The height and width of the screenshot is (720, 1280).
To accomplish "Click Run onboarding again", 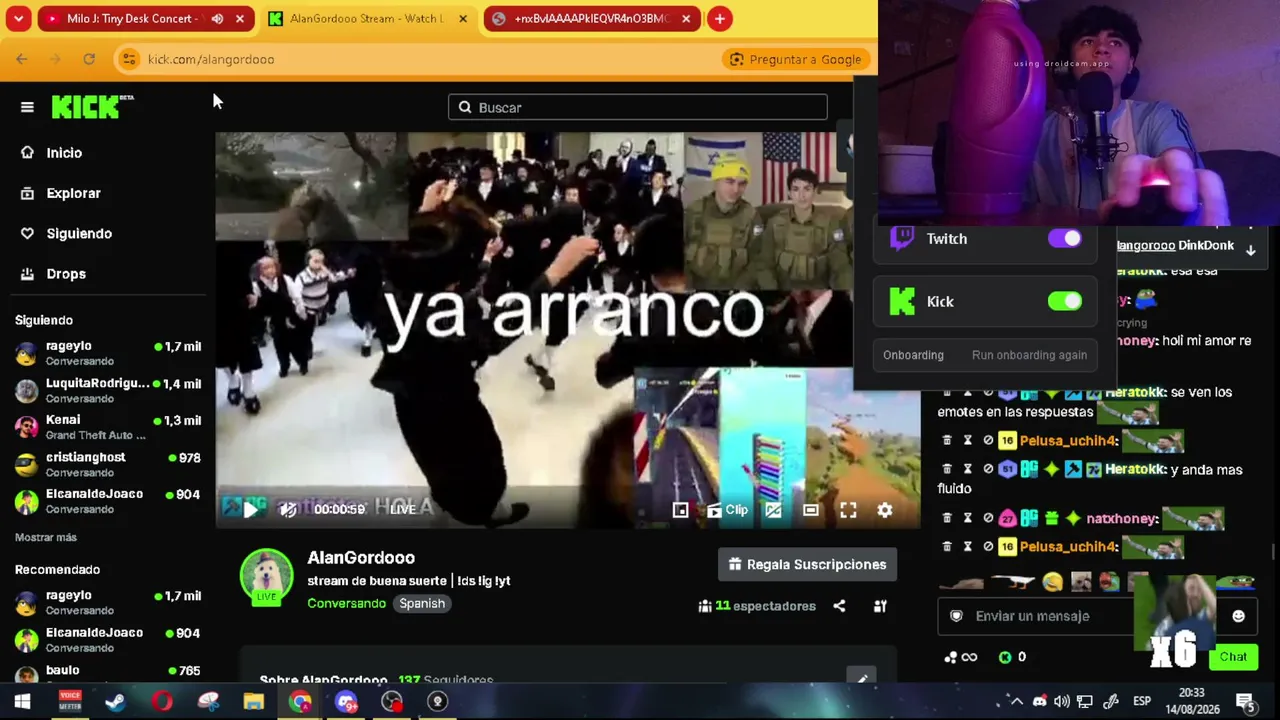I will click(1029, 355).
